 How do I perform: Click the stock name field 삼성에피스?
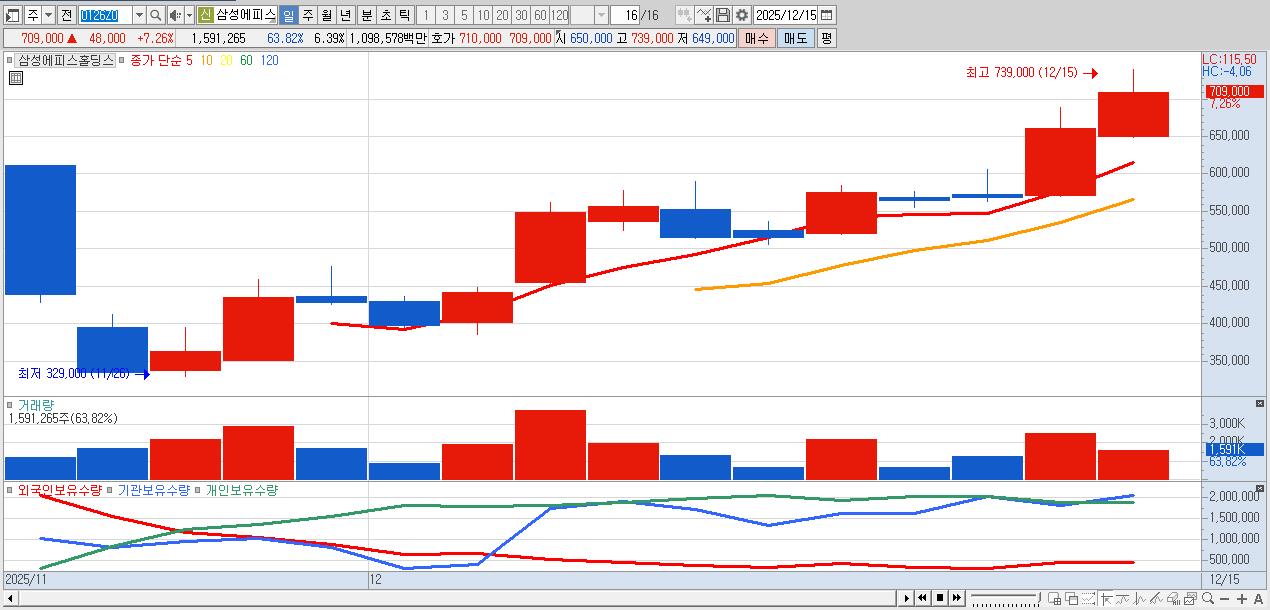[x=245, y=15]
